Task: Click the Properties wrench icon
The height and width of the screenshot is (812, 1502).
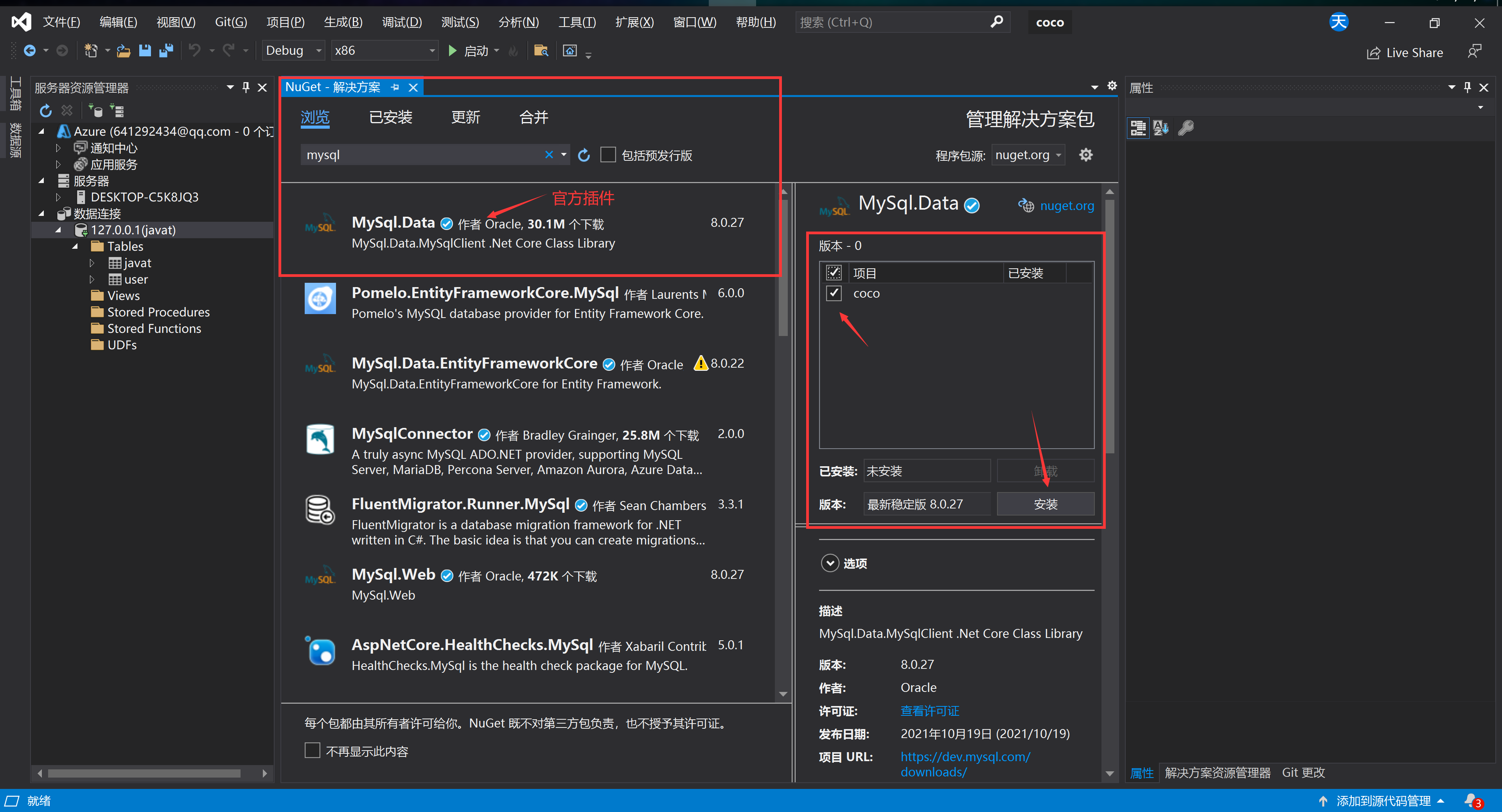Action: (x=1186, y=128)
